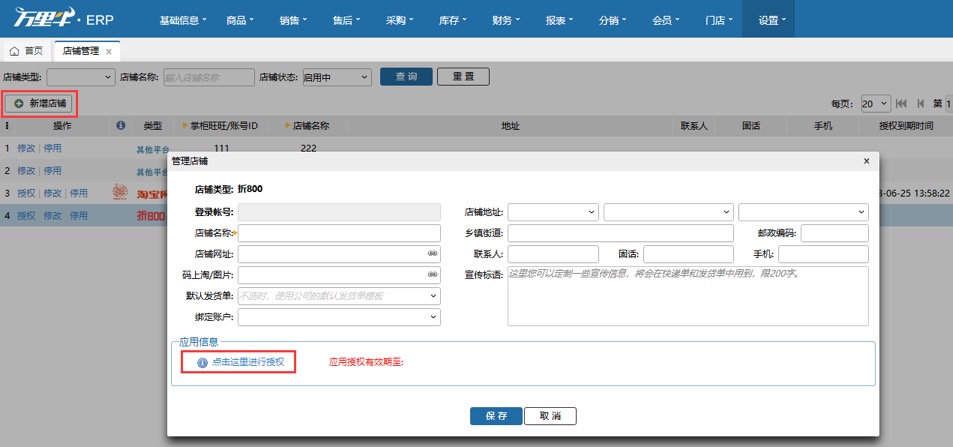Open the 分销 menu
953x447 pixels.
pos(612,20)
